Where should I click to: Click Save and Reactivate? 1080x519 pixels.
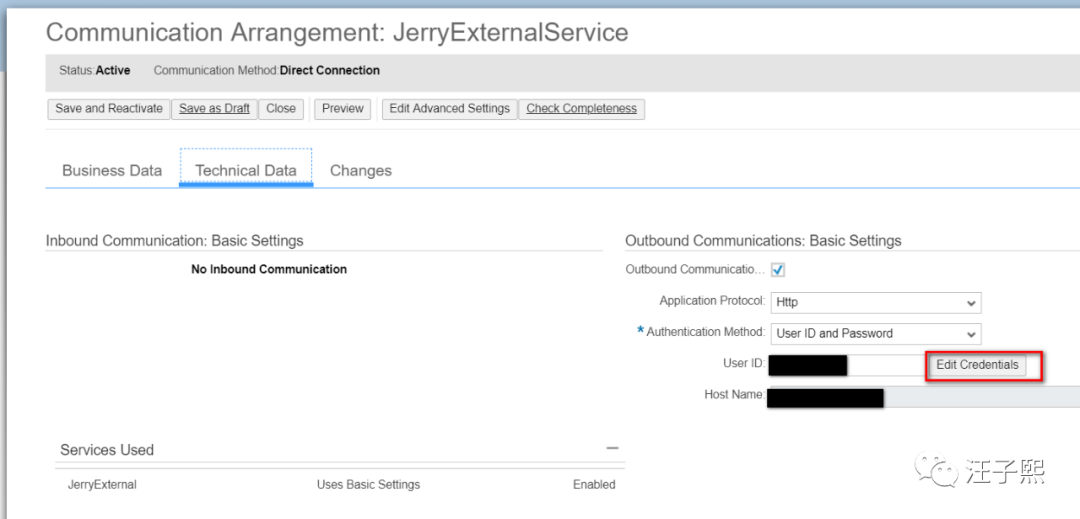[109, 109]
